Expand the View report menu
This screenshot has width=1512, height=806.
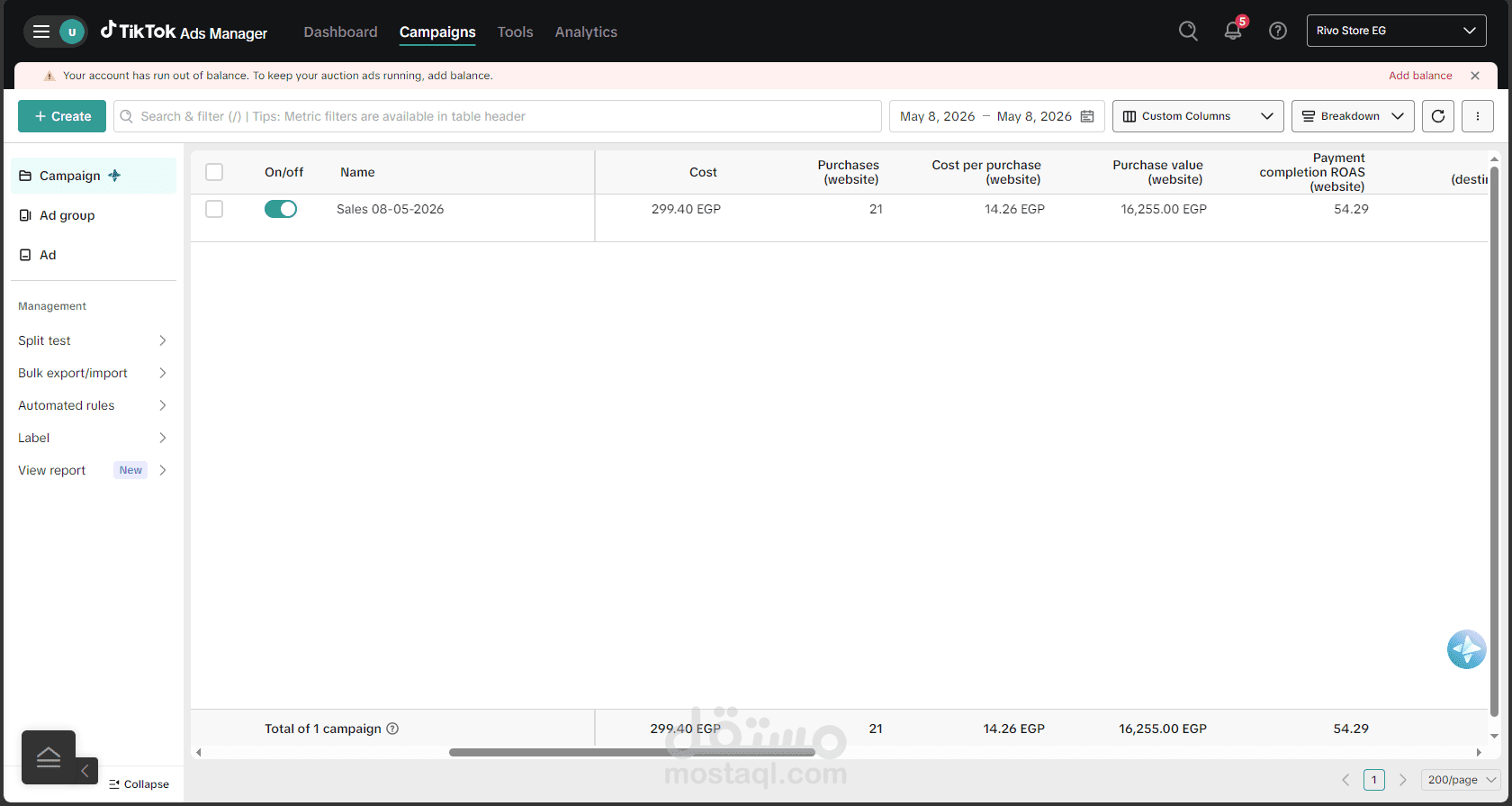[x=92, y=470]
